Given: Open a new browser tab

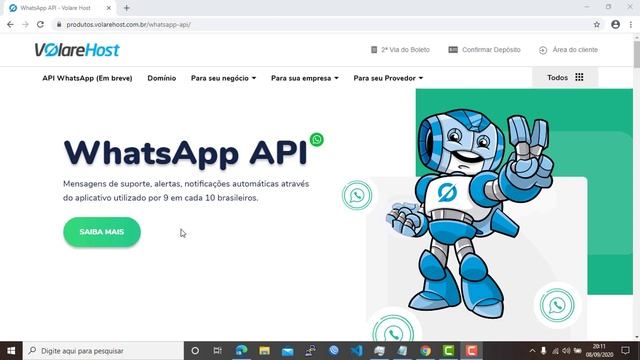Looking at the screenshot, I should point(127,8).
